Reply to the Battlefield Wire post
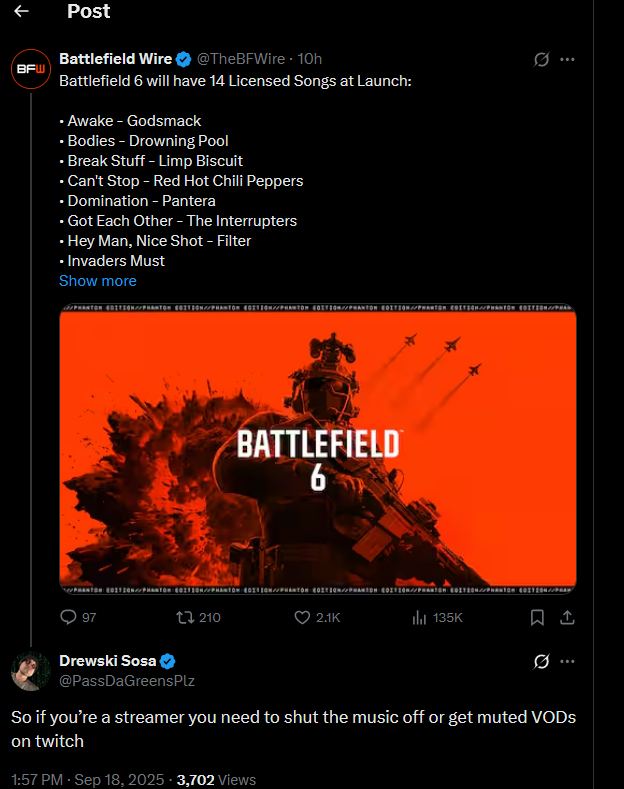 point(69,618)
